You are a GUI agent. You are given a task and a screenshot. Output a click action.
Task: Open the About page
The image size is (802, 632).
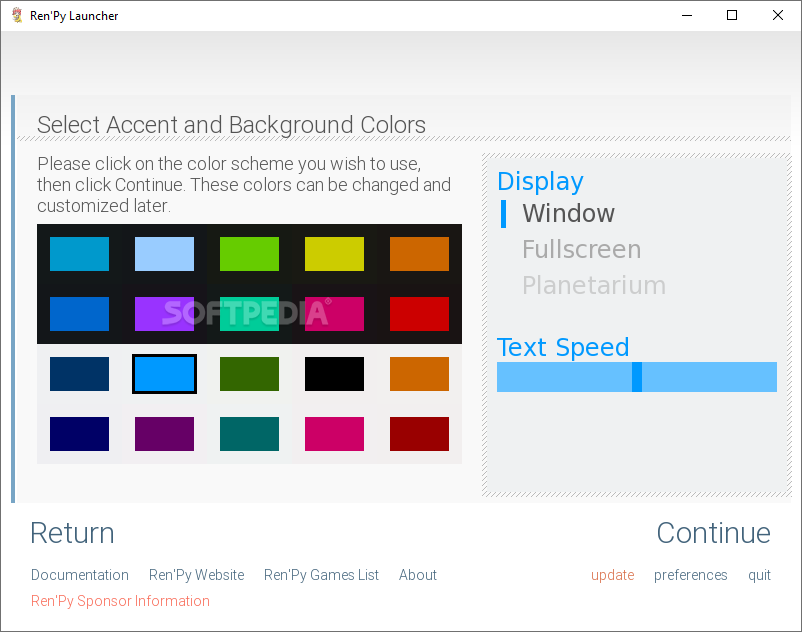point(418,575)
